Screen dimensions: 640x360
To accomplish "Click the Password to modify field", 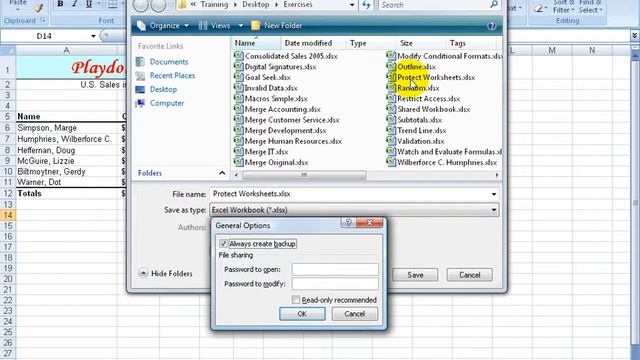I will (x=335, y=284).
